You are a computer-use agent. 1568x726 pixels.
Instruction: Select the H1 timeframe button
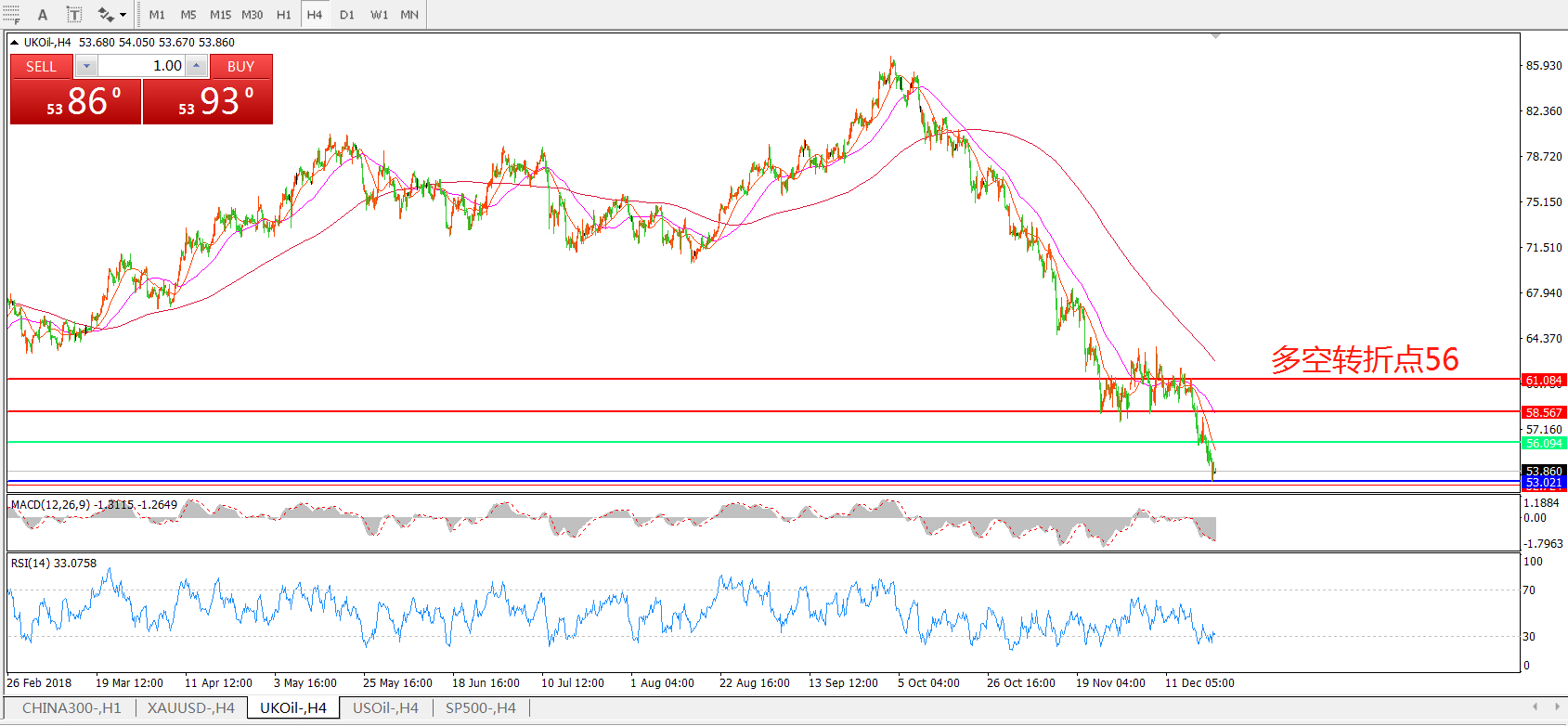click(x=283, y=14)
